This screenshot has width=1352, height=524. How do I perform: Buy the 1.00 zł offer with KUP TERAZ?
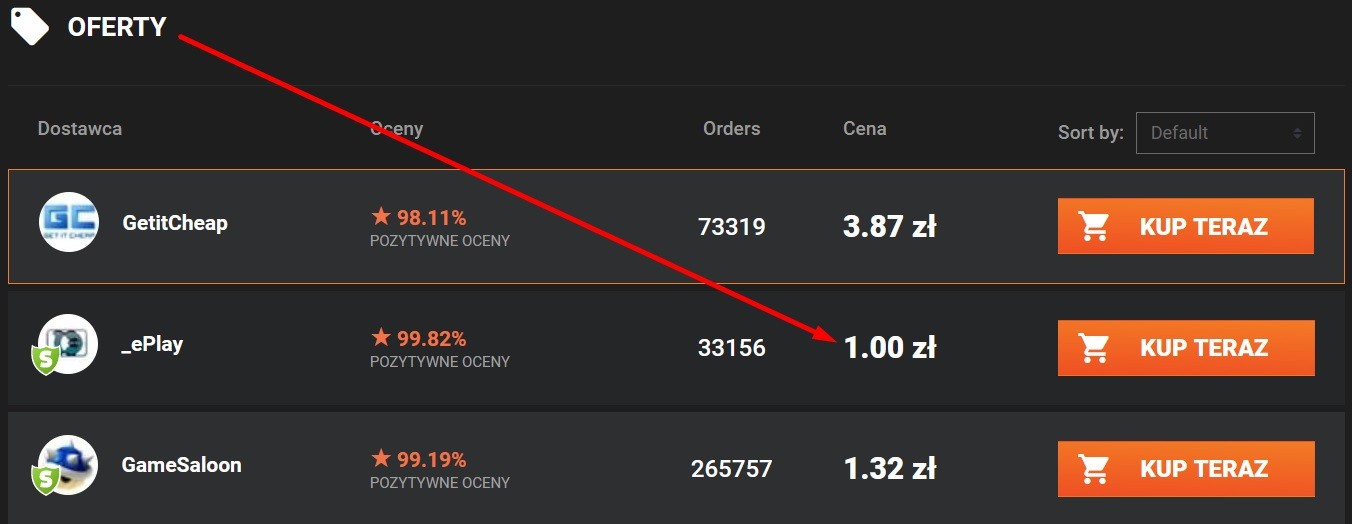[1186, 348]
